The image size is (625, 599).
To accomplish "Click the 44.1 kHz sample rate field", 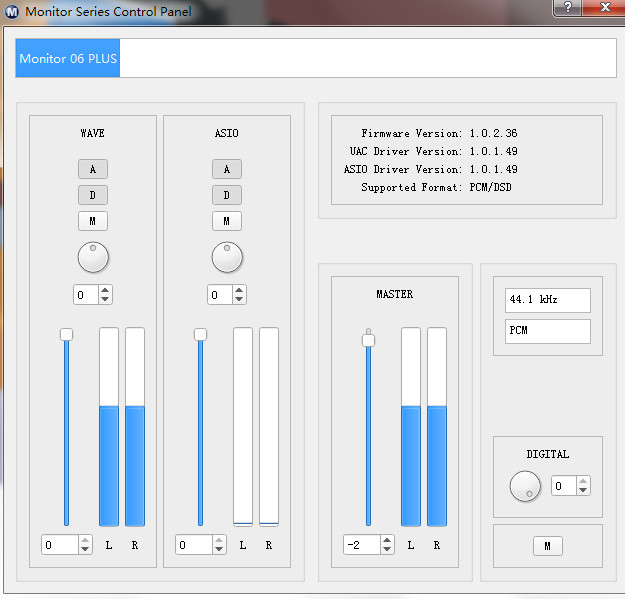I will pyautogui.click(x=547, y=300).
